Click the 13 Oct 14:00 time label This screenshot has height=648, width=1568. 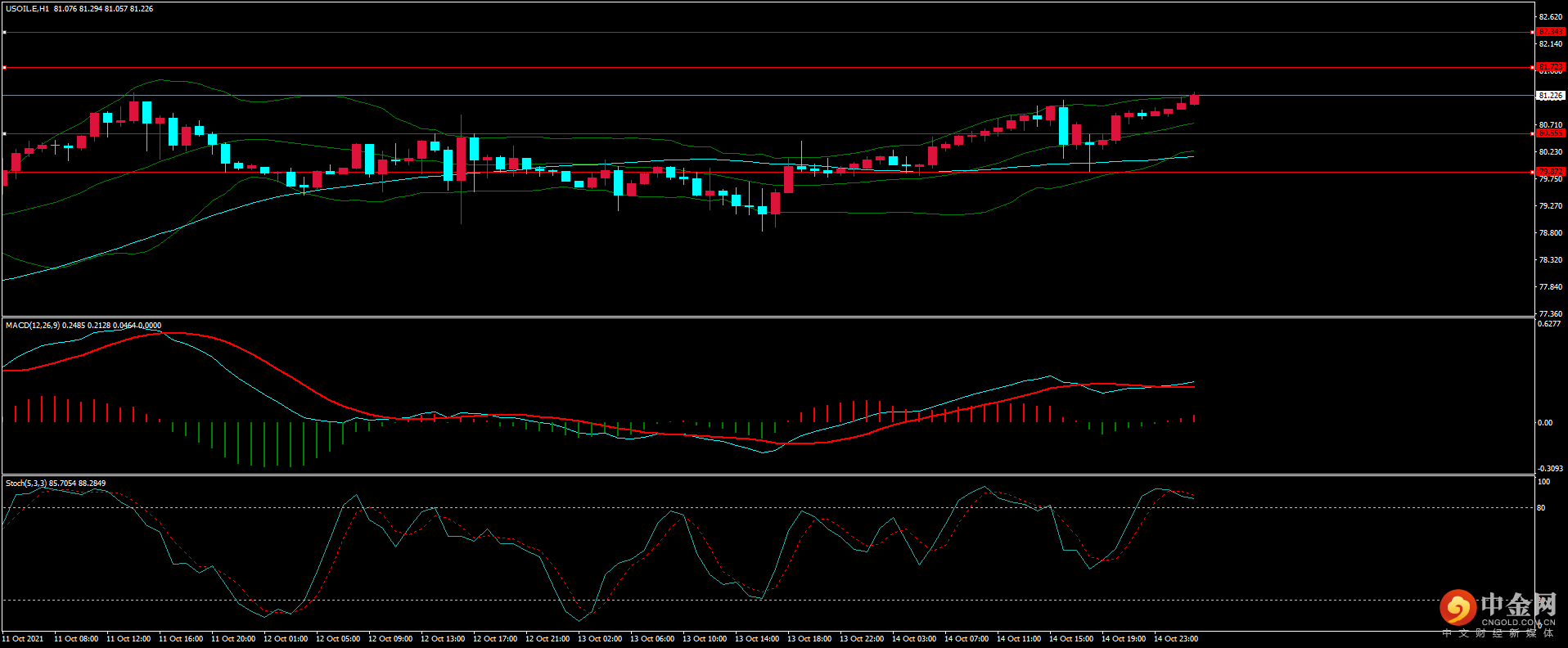pyautogui.click(x=757, y=639)
